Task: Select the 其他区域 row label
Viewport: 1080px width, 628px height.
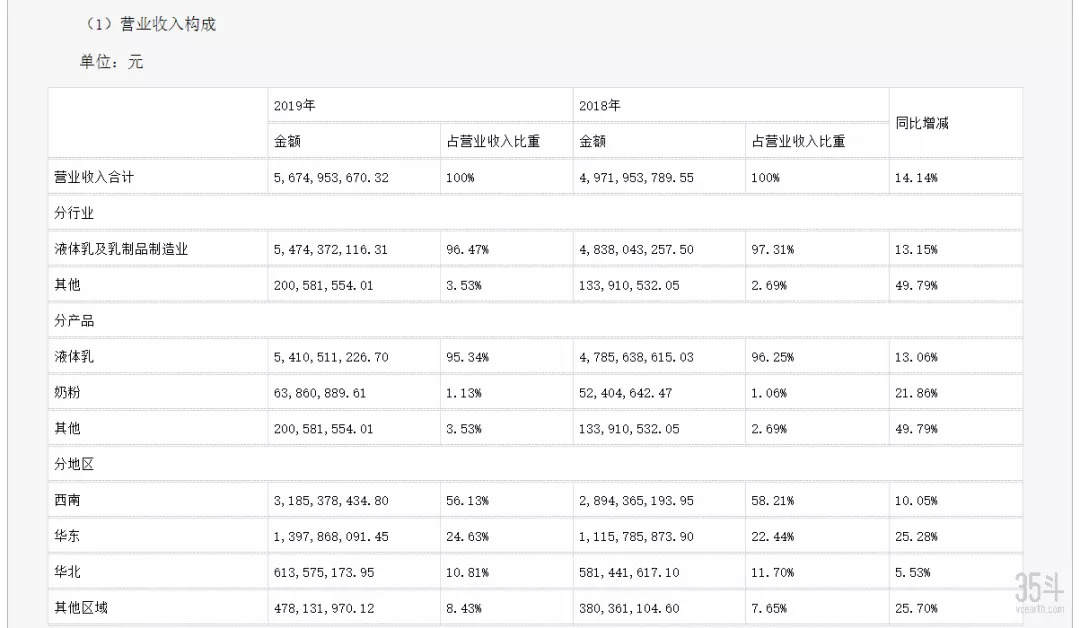Action: [x=80, y=607]
